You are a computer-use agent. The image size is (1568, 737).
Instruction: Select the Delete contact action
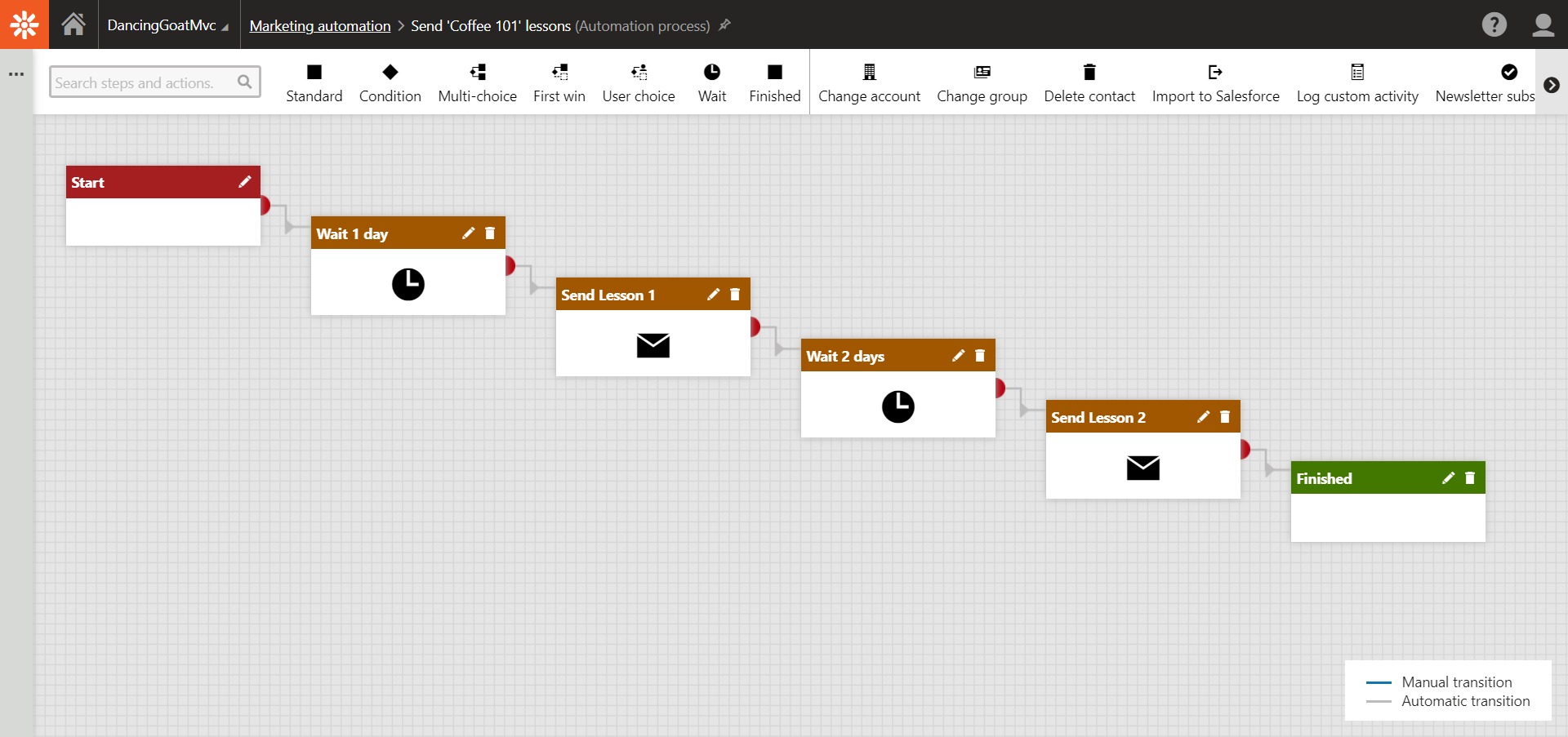(1089, 81)
